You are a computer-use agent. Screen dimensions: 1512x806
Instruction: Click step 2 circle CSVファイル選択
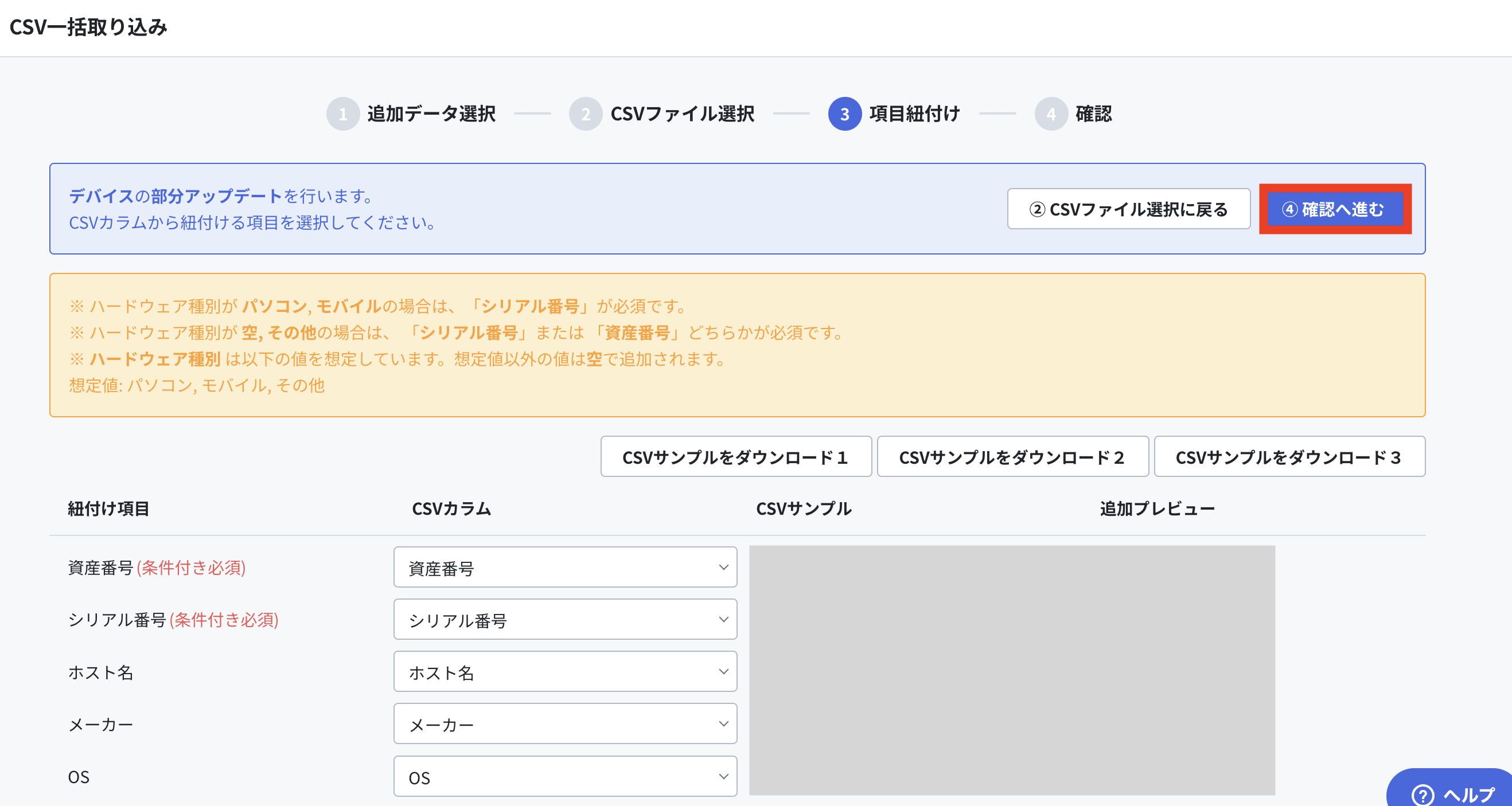point(585,114)
